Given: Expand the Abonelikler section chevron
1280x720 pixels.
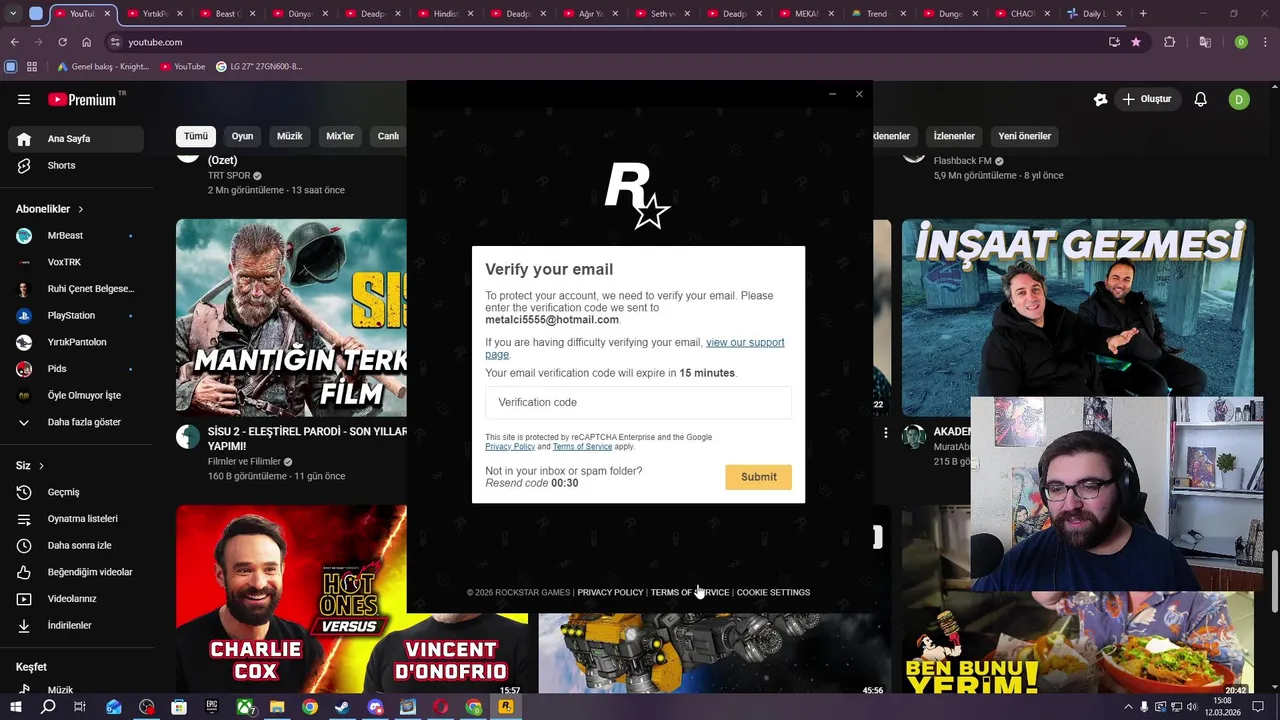Looking at the screenshot, I should [81, 209].
